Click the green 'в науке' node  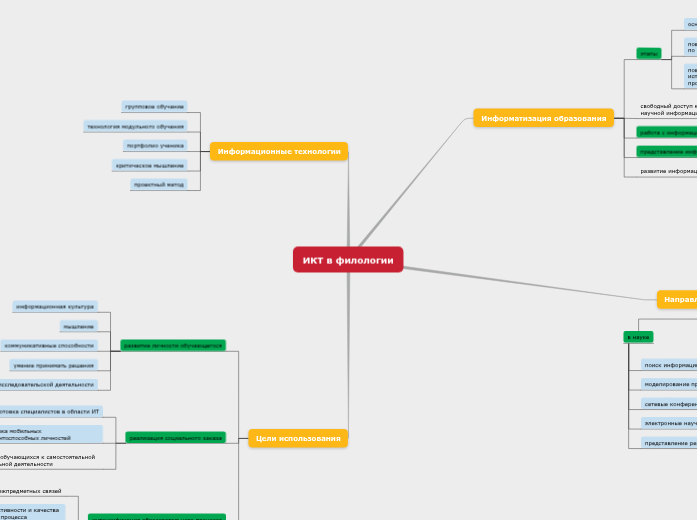click(x=638, y=338)
